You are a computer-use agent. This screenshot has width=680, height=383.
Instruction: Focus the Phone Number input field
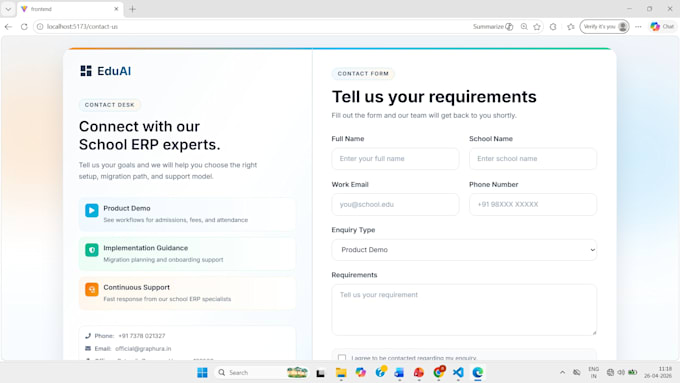pos(533,204)
